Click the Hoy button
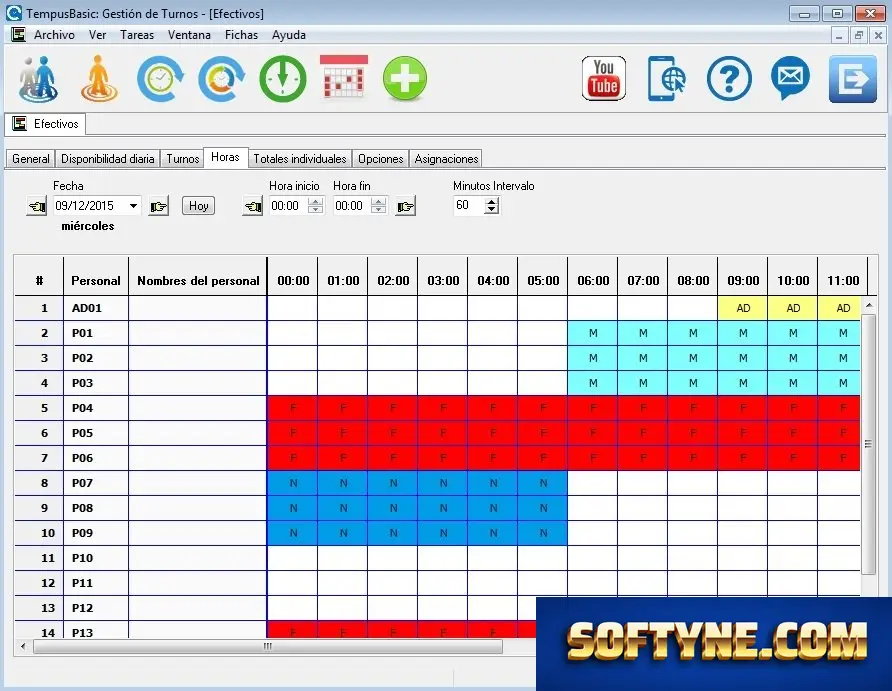This screenshot has width=892, height=691. 199,206
